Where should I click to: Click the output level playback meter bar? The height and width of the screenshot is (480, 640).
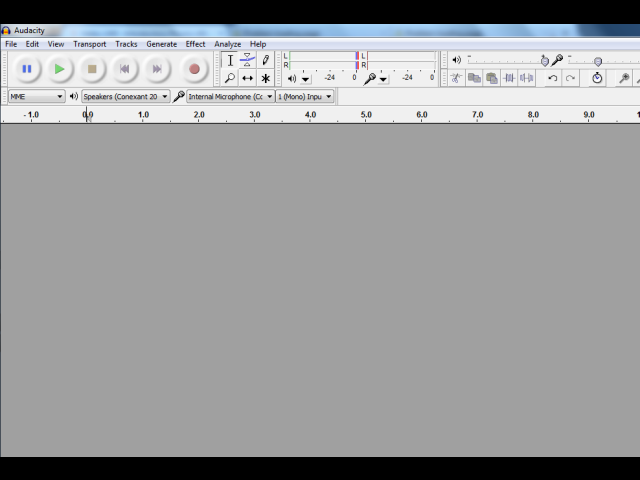(x=323, y=60)
